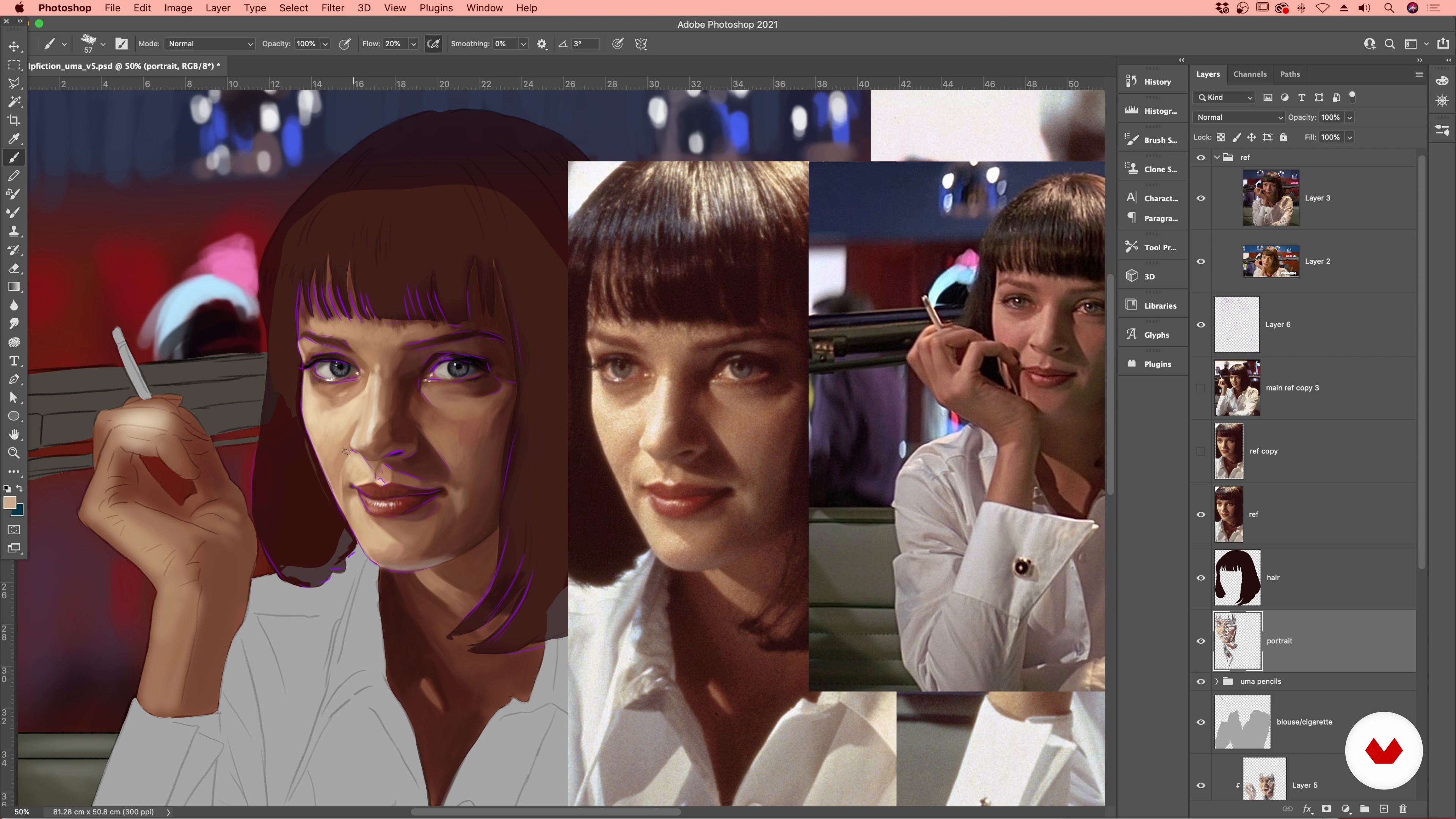Select the Crop tool

(x=14, y=121)
